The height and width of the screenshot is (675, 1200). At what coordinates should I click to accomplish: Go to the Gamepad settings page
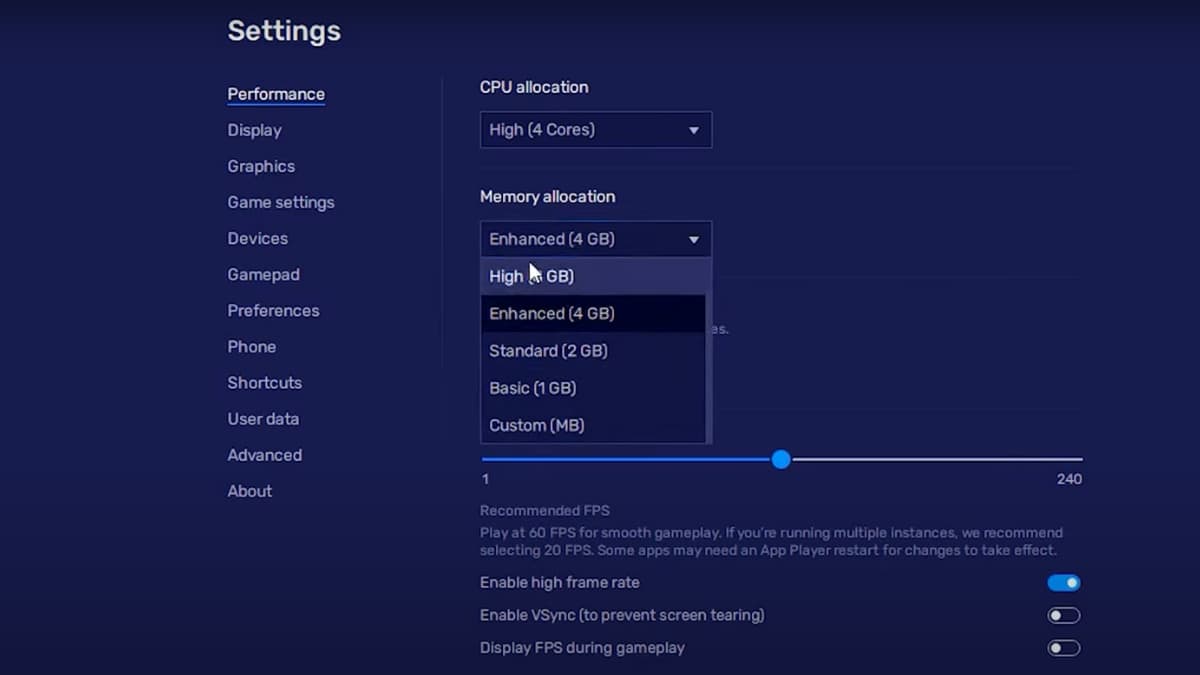click(263, 274)
